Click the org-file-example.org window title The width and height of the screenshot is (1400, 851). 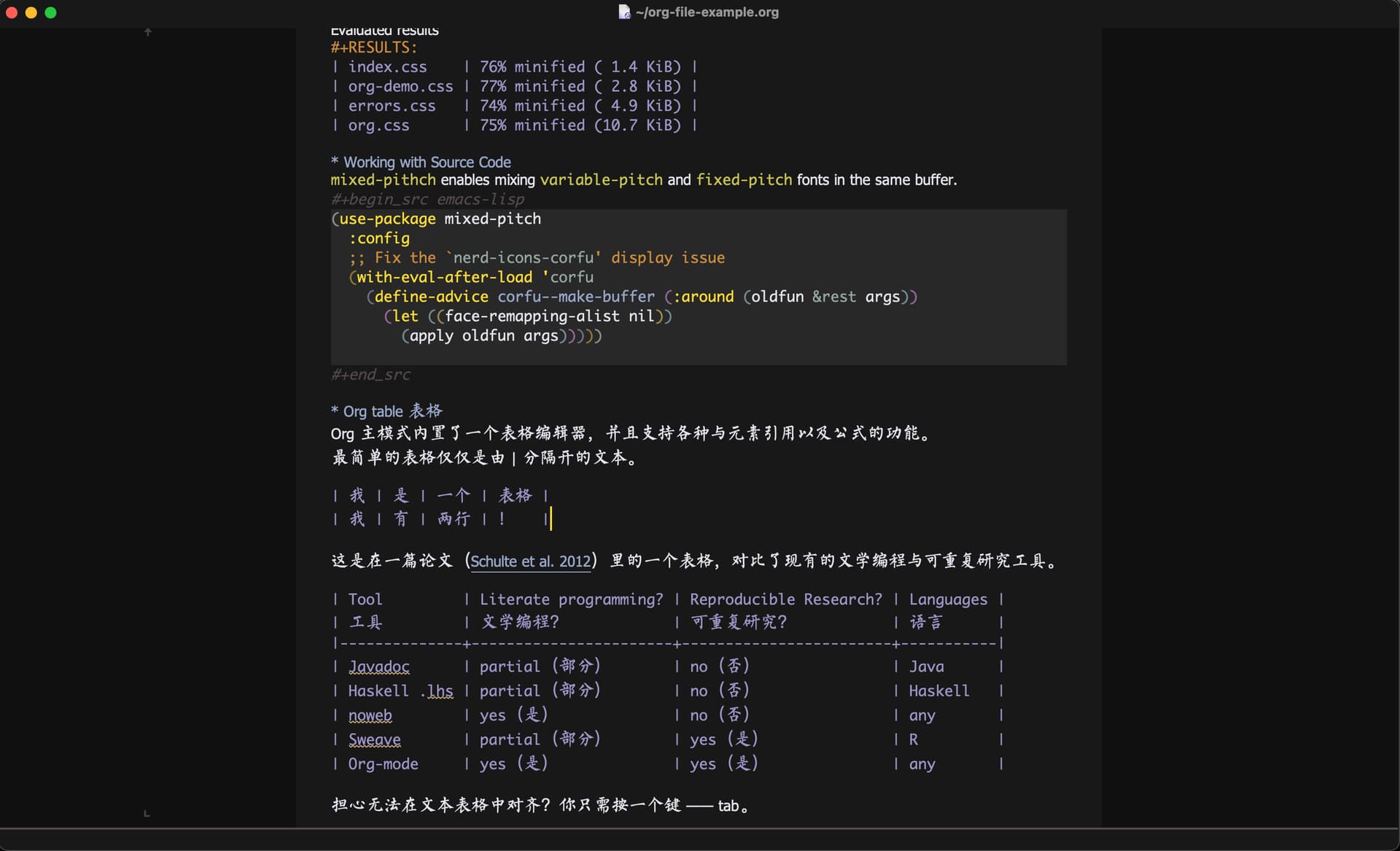coord(706,12)
